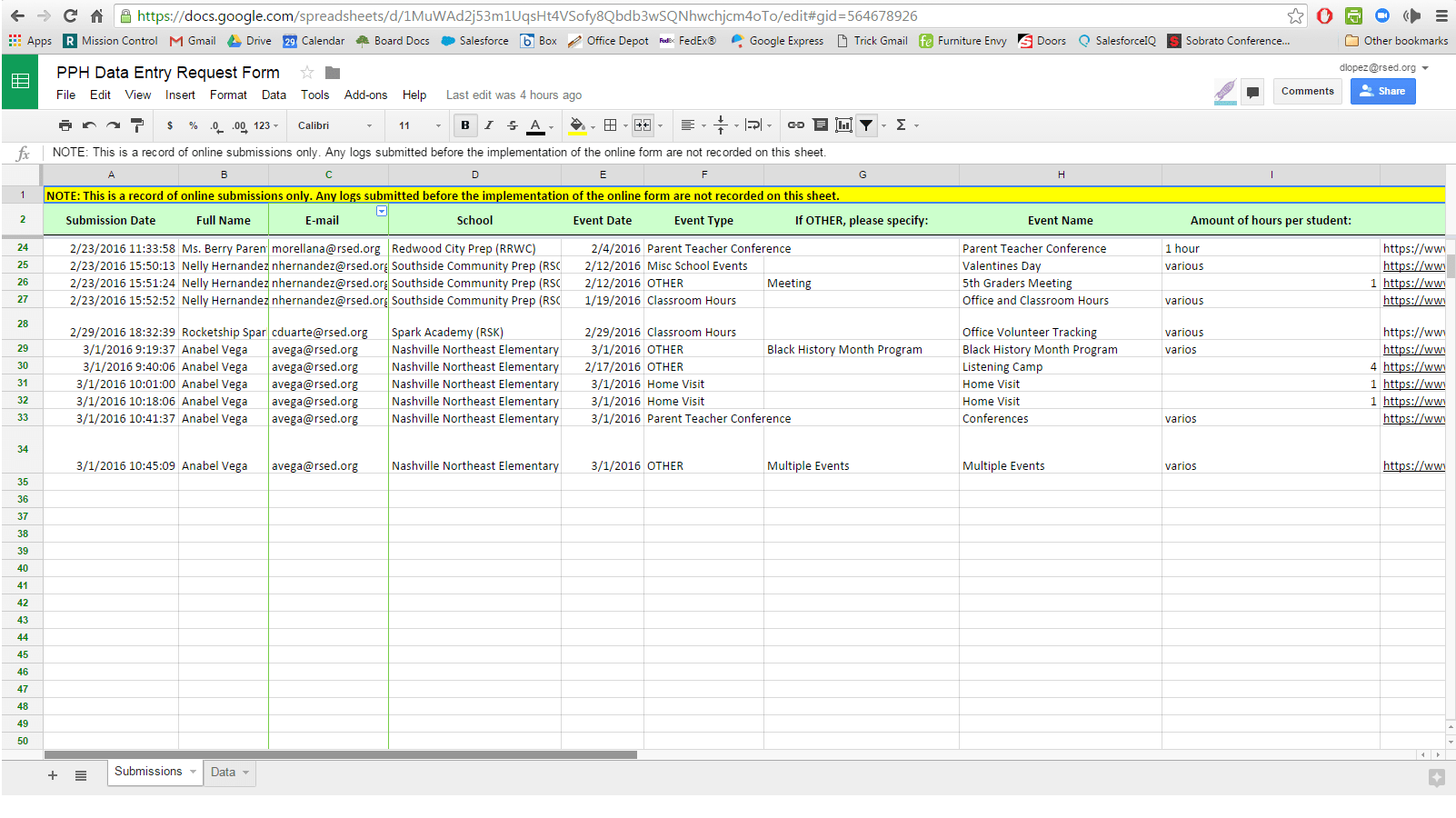Select the Paint format tool

point(136,125)
